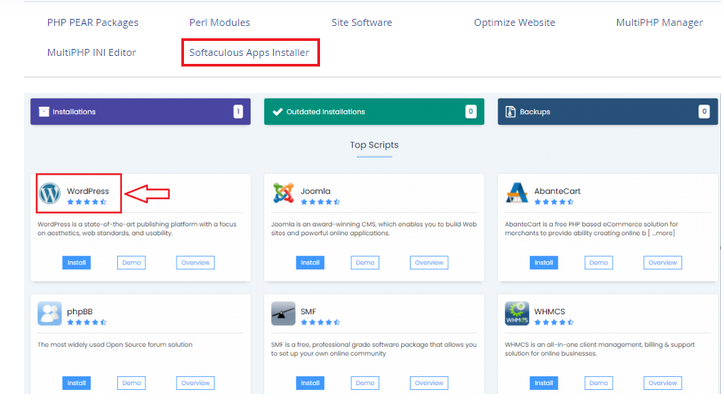Click the SMF title text
This screenshot has width=724, height=411.
[308, 312]
